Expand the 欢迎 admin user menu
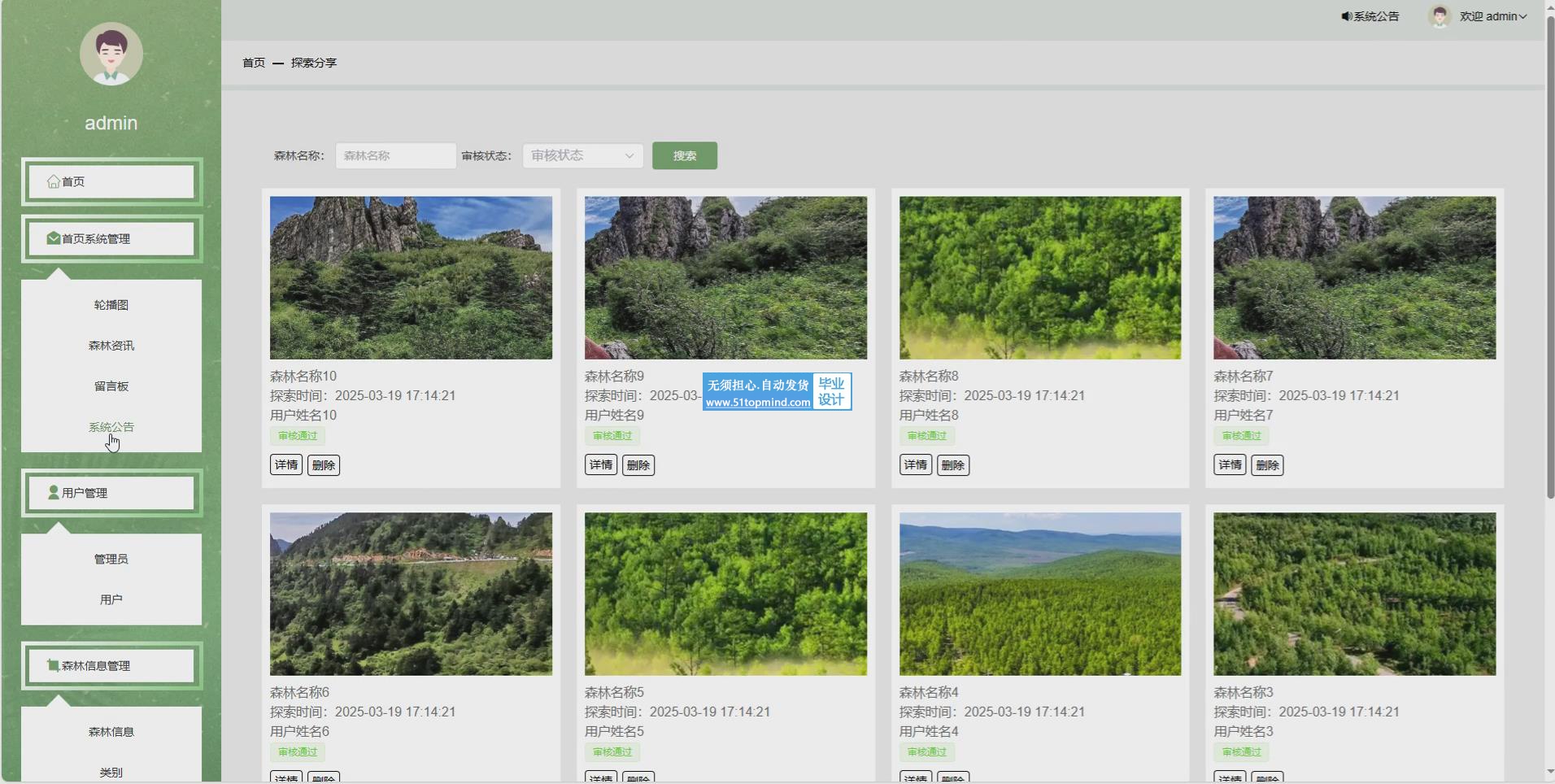 tap(1493, 16)
